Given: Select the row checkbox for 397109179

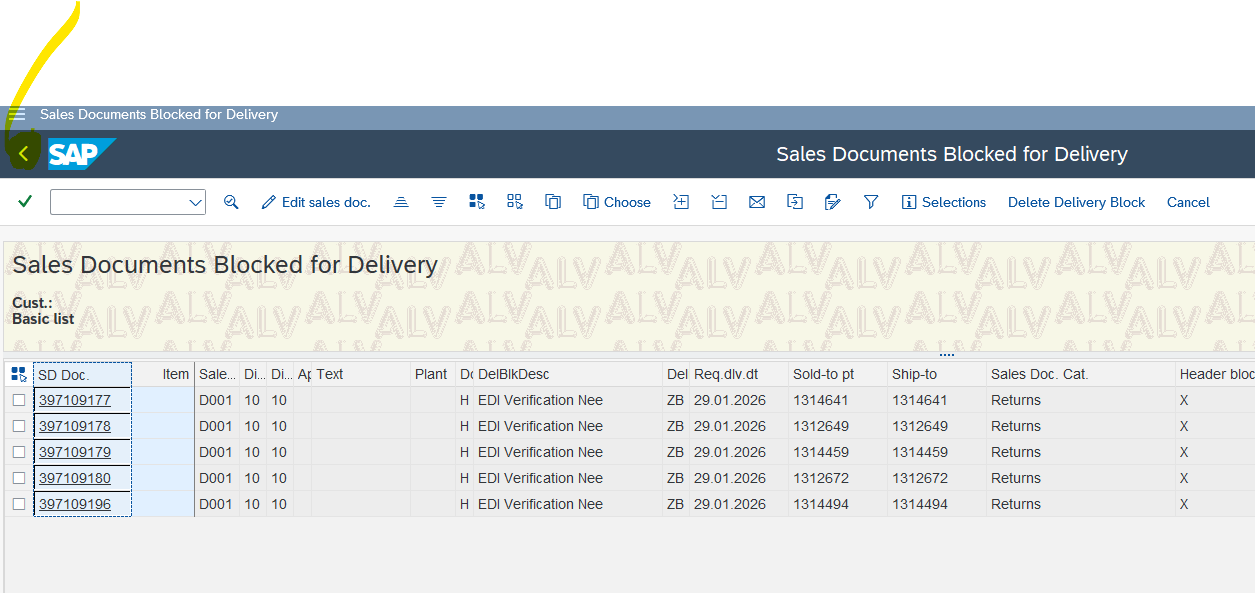Looking at the screenshot, I should click(x=19, y=452).
